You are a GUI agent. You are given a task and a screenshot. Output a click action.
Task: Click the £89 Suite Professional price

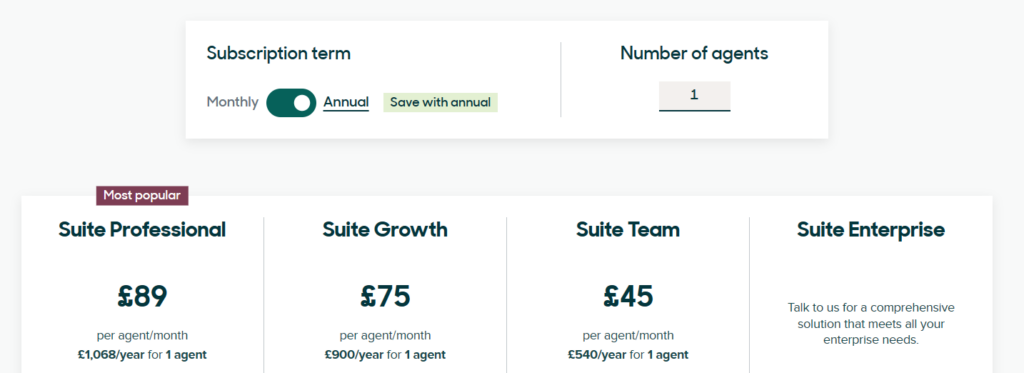point(142,296)
